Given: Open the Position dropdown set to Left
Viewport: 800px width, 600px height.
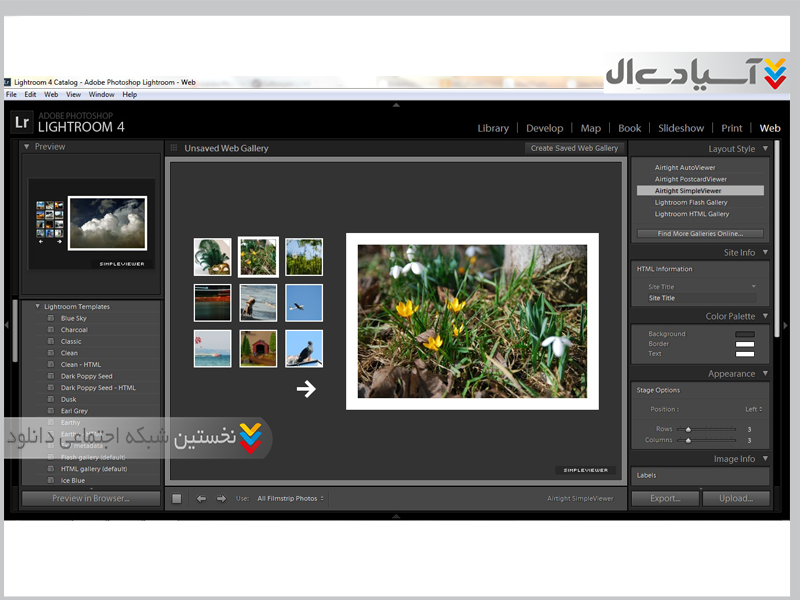Looking at the screenshot, I should pyautogui.click(x=753, y=409).
